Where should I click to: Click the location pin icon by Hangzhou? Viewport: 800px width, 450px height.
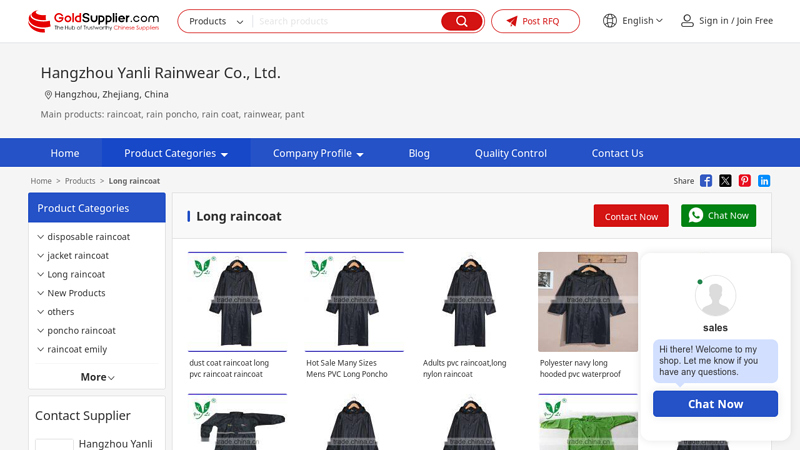point(48,94)
